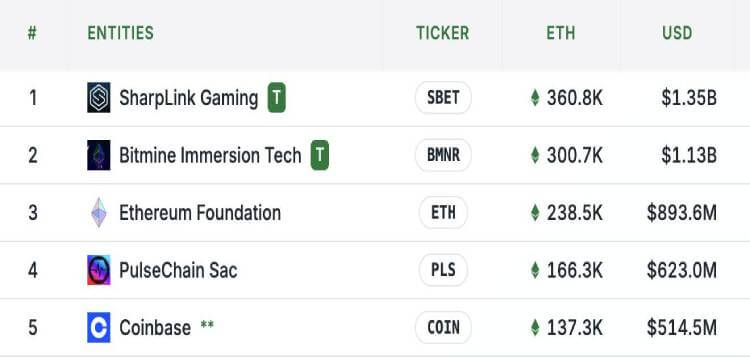Select the COIN ticker pill
This screenshot has width=750, height=360.
pos(443,327)
